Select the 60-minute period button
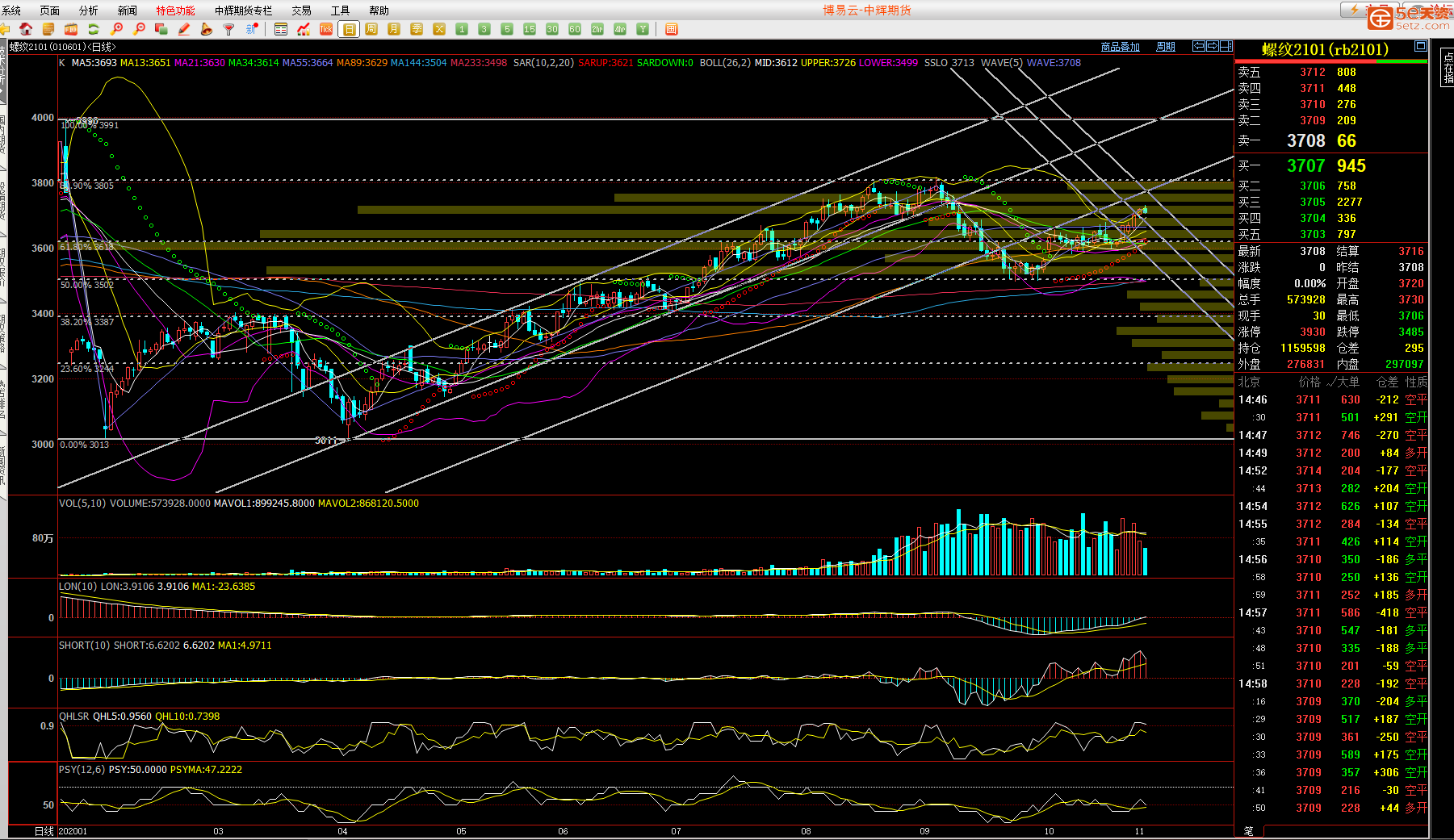This screenshot has width=1454, height=840. pos(575,29)
